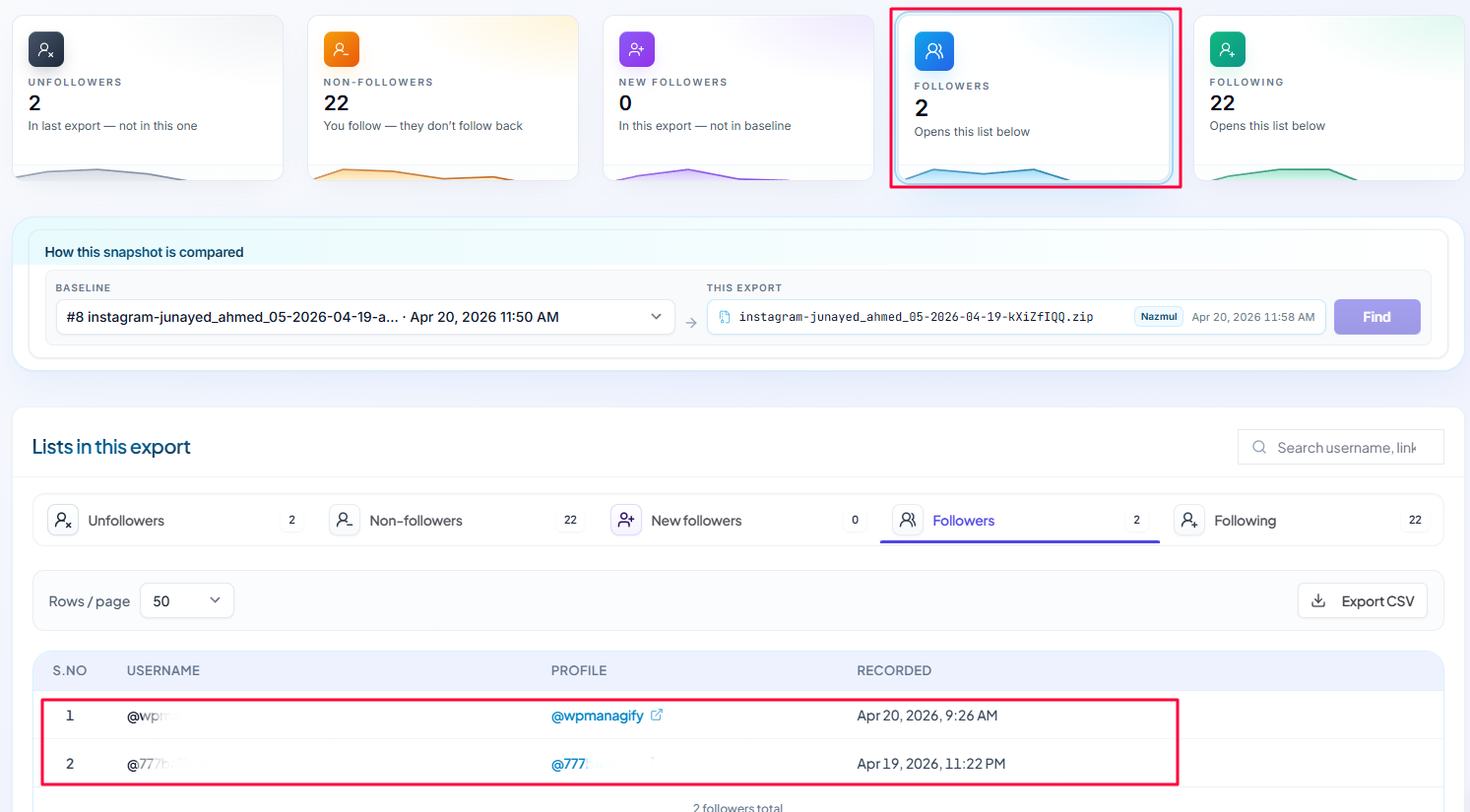Open external link icon beside @wpmanagify
The width and height of the screenshot is (1470, 812).
pyautogui.click(x=657, y=716)
